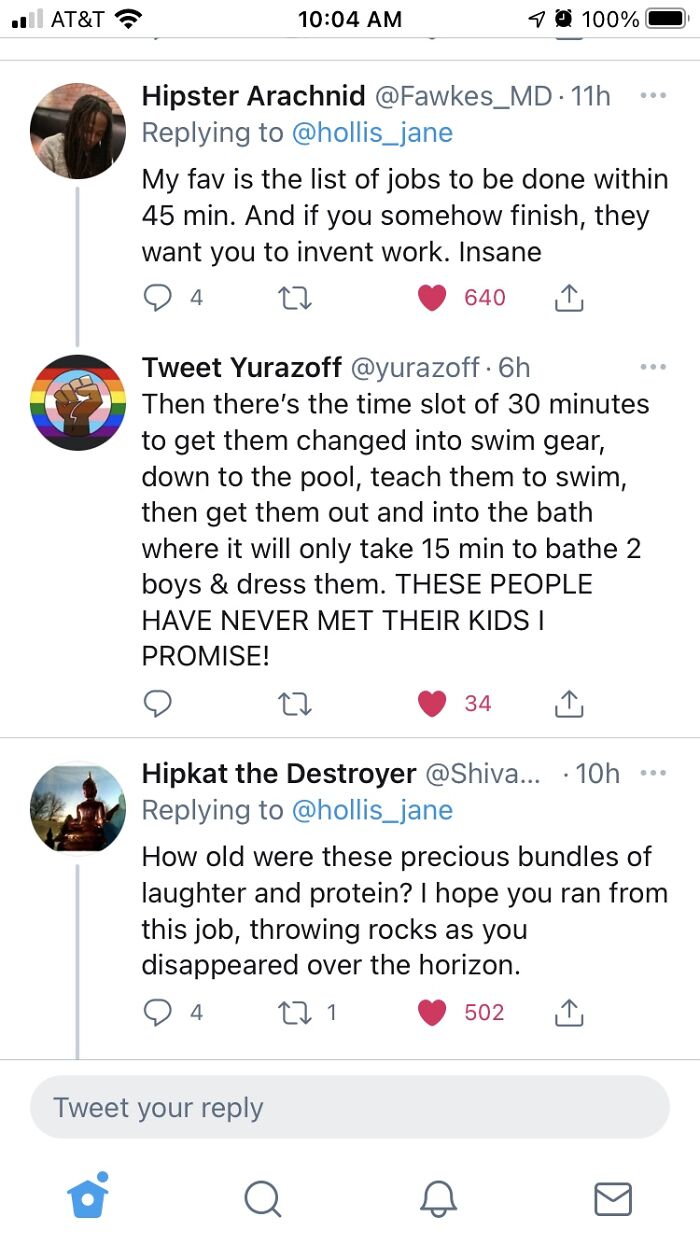The image size is (700, 1245).
Task: Tap the Tweet your reply field
Action: pos(350,1107)
